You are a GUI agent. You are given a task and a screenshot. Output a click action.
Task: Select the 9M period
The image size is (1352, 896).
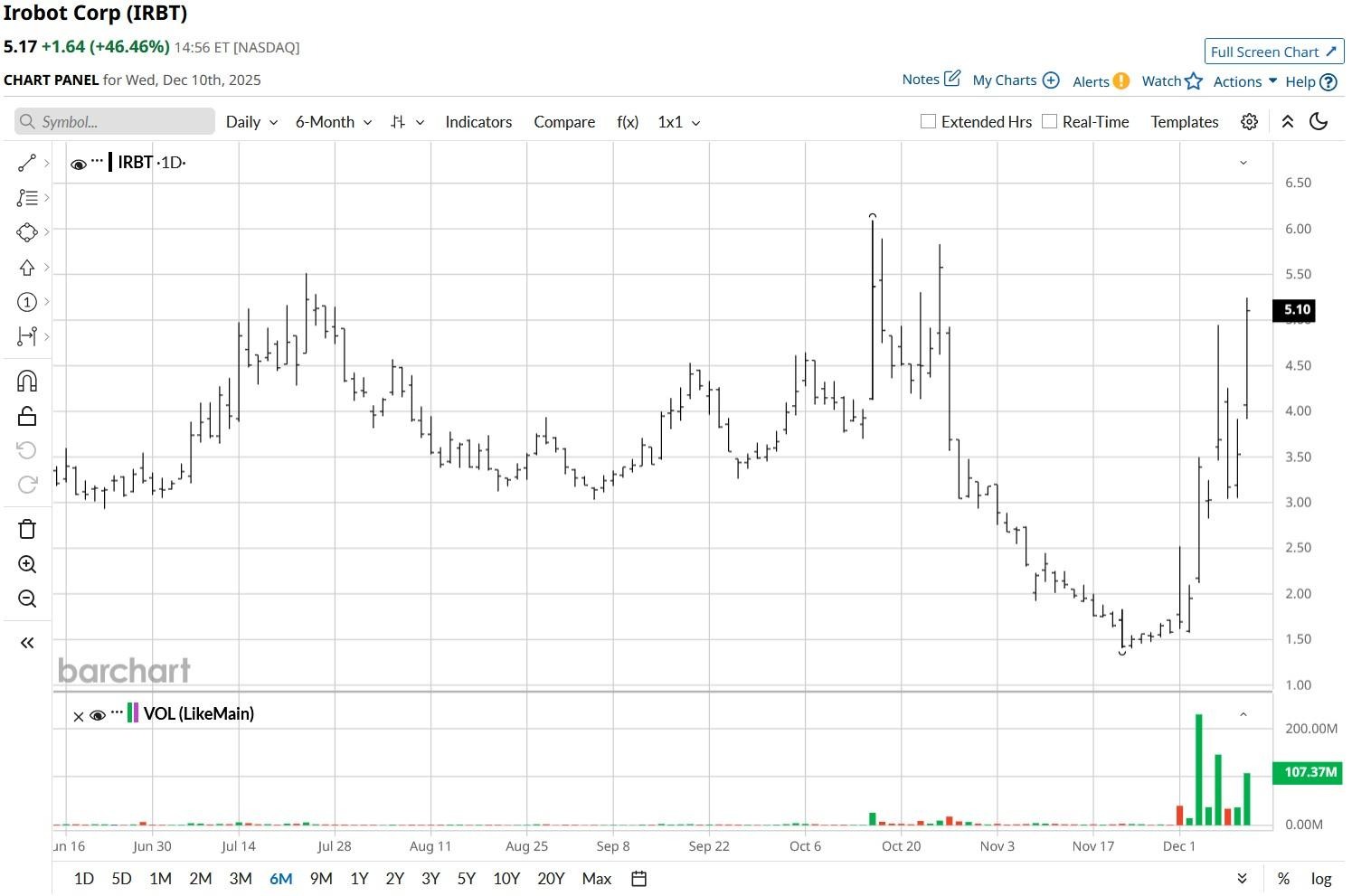(x=321, y=879)
